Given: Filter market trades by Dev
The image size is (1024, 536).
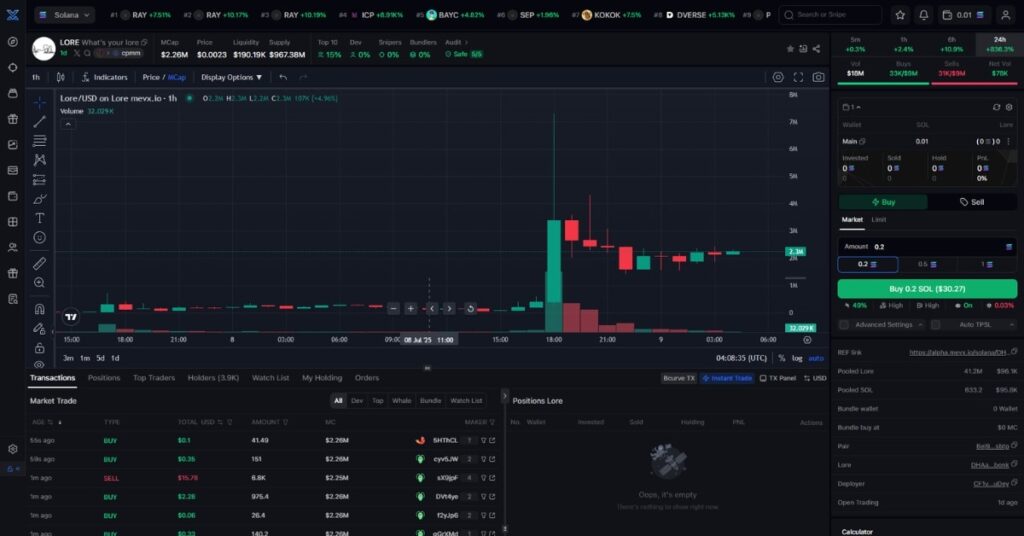Looking at the screenshot, I should 357,401.
